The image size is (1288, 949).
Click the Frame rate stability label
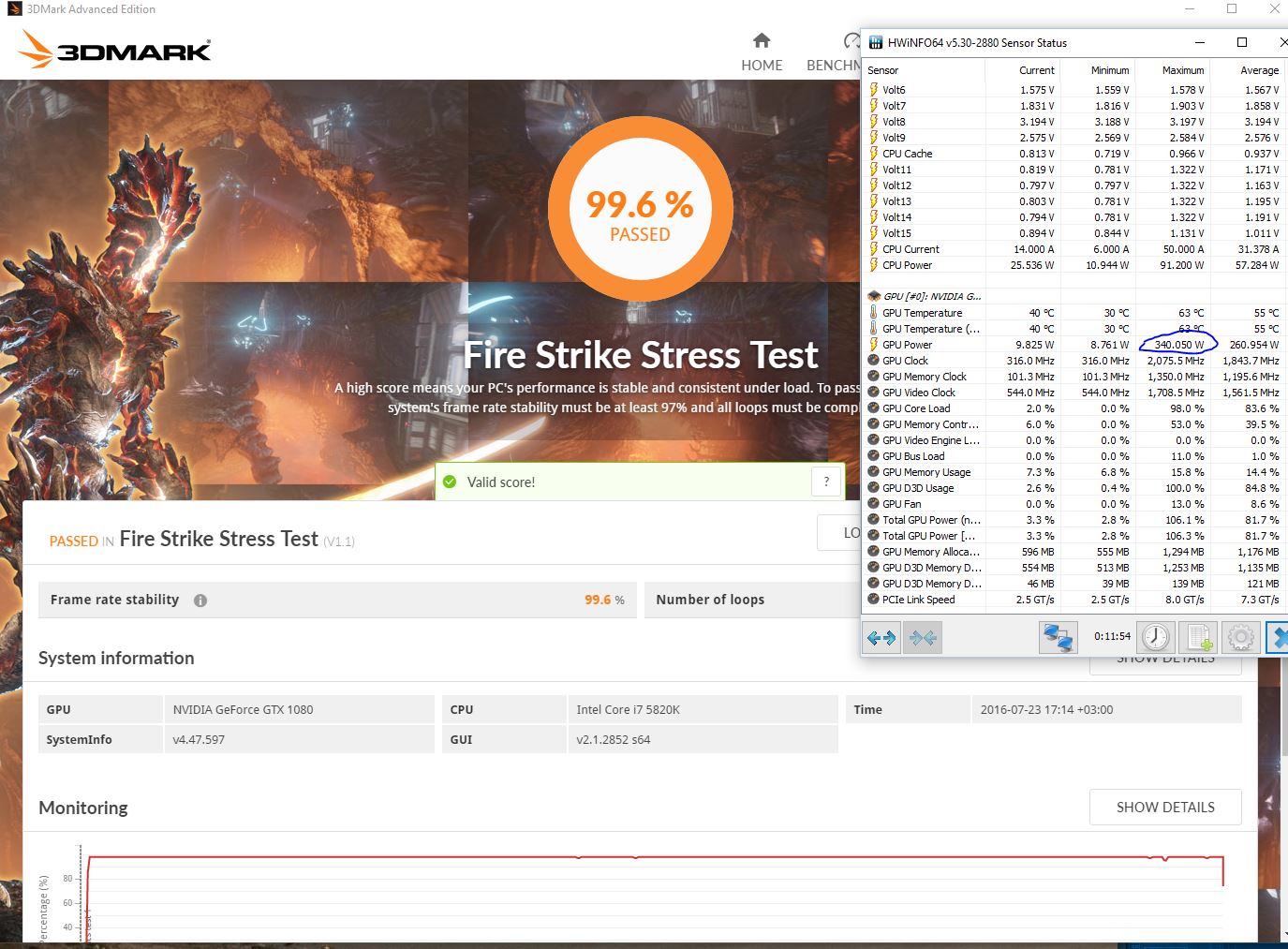[114, 600]
